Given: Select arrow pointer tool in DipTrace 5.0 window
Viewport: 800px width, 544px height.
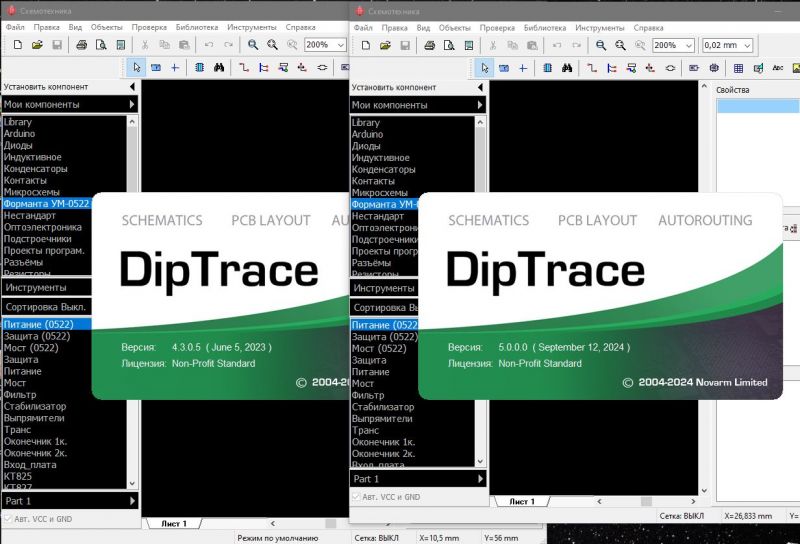Looking at the screenshot, I should pyautogui.click(x=484, y=68).
